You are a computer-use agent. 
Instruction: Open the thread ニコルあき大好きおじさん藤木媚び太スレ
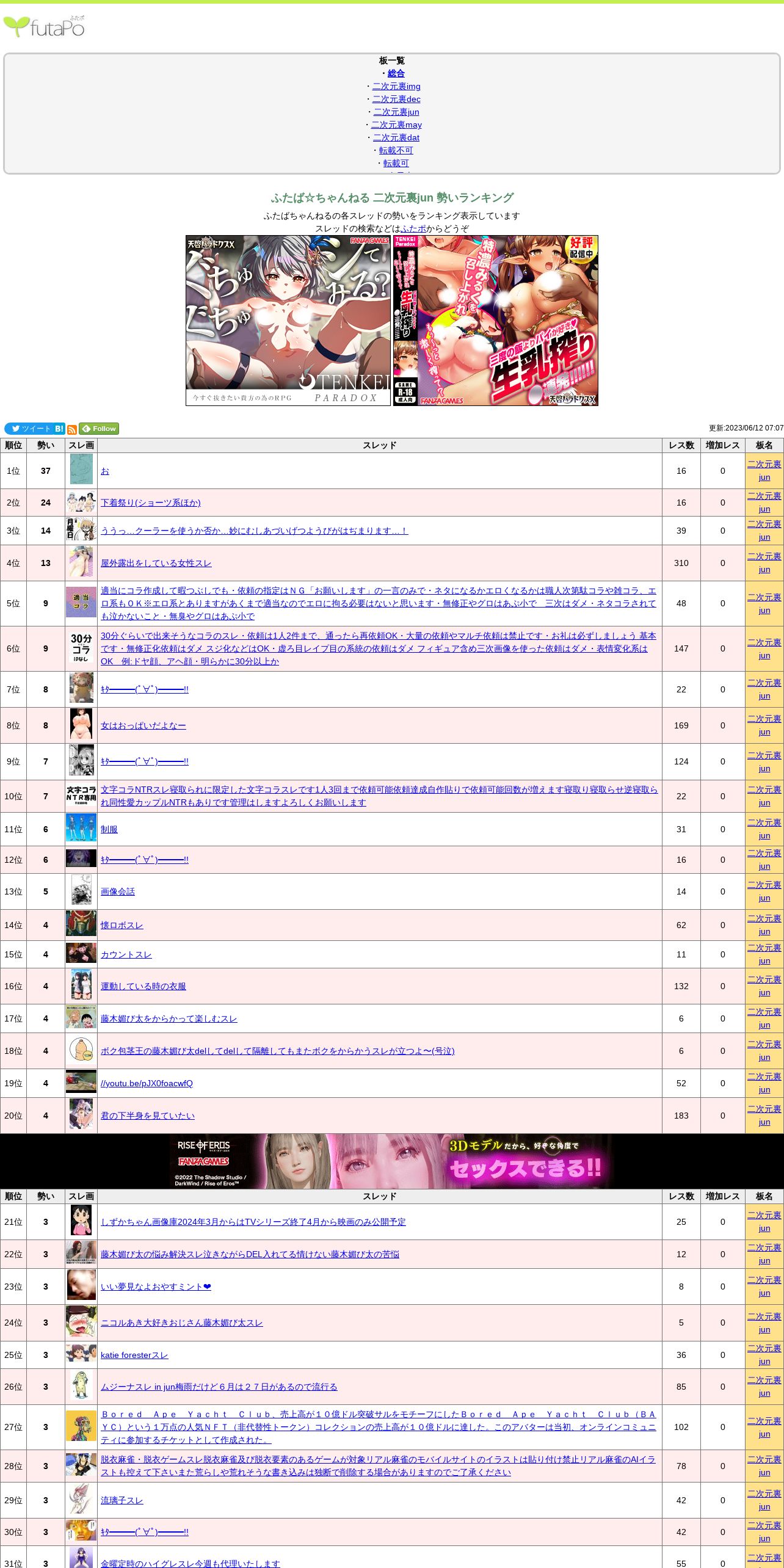182,1323
